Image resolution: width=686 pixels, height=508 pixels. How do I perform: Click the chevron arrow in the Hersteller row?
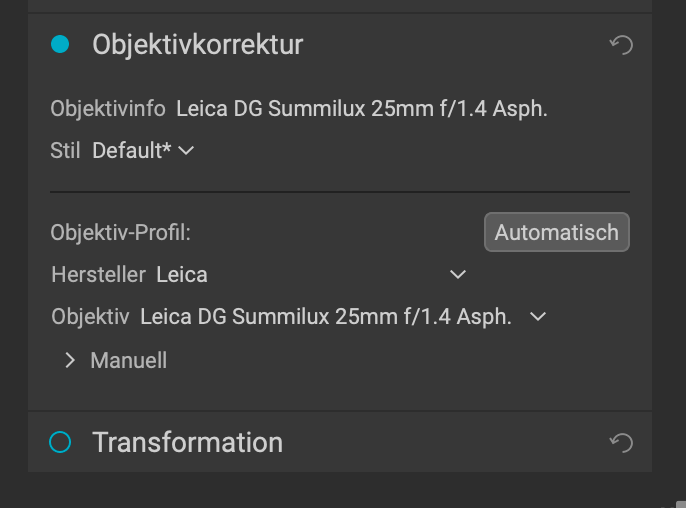458,275
